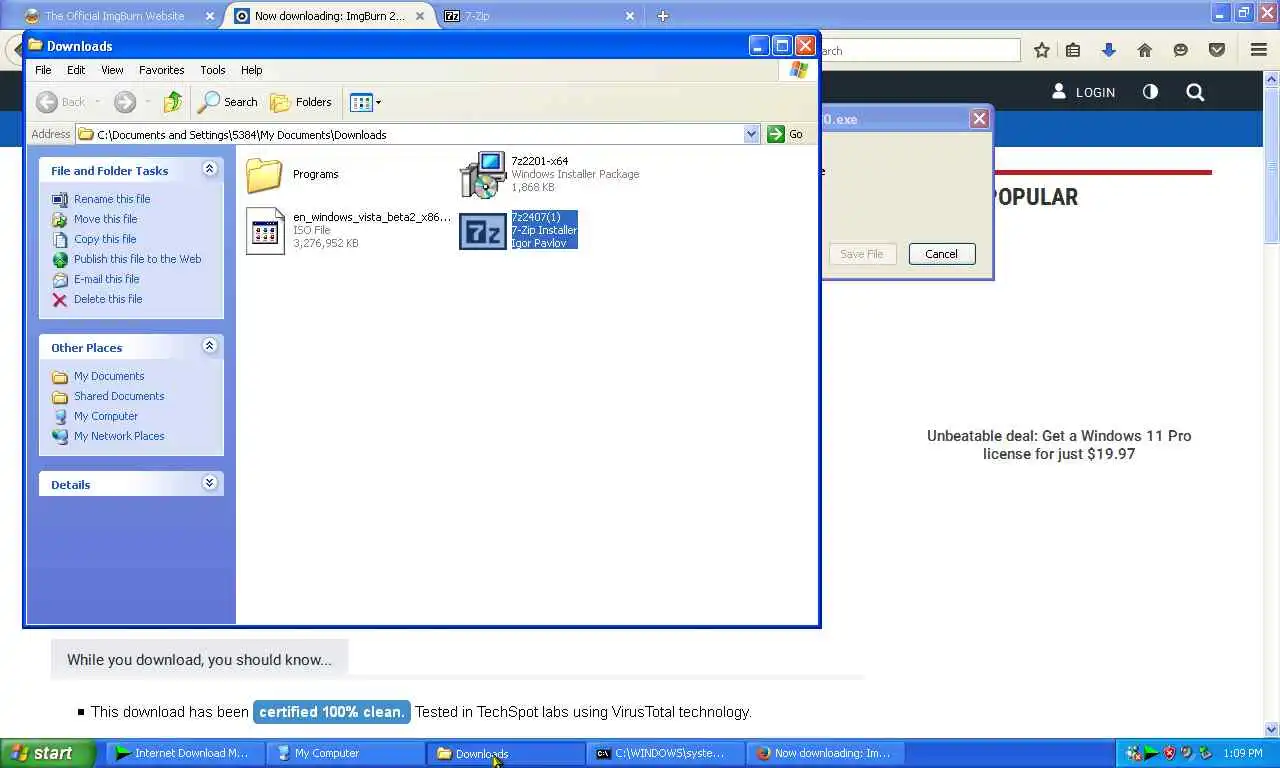
Task: Close the Now downloading ImgBurn tab
Action: (x=420, y=16)
